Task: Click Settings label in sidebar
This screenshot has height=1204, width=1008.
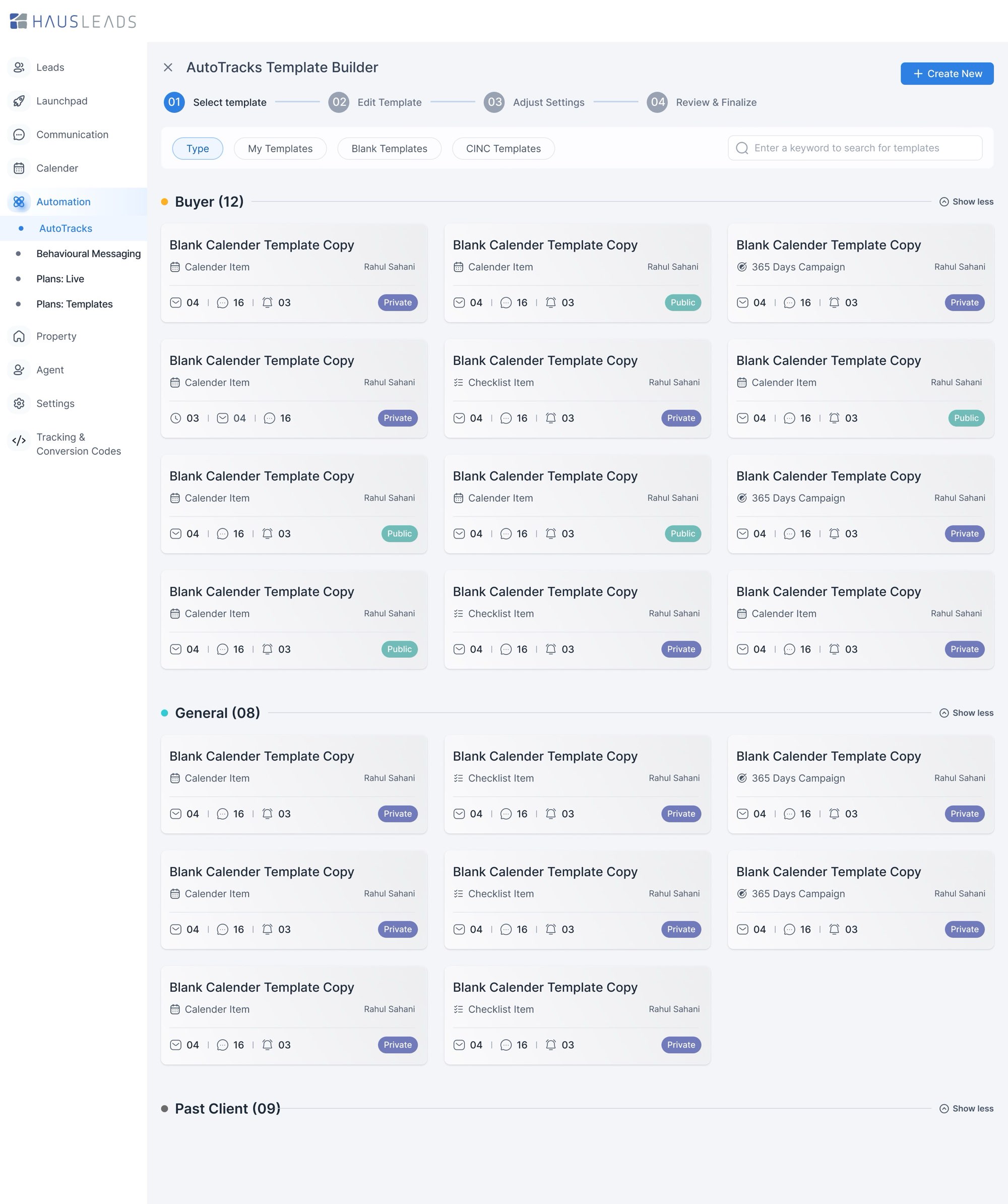Action: pos(55,404)
